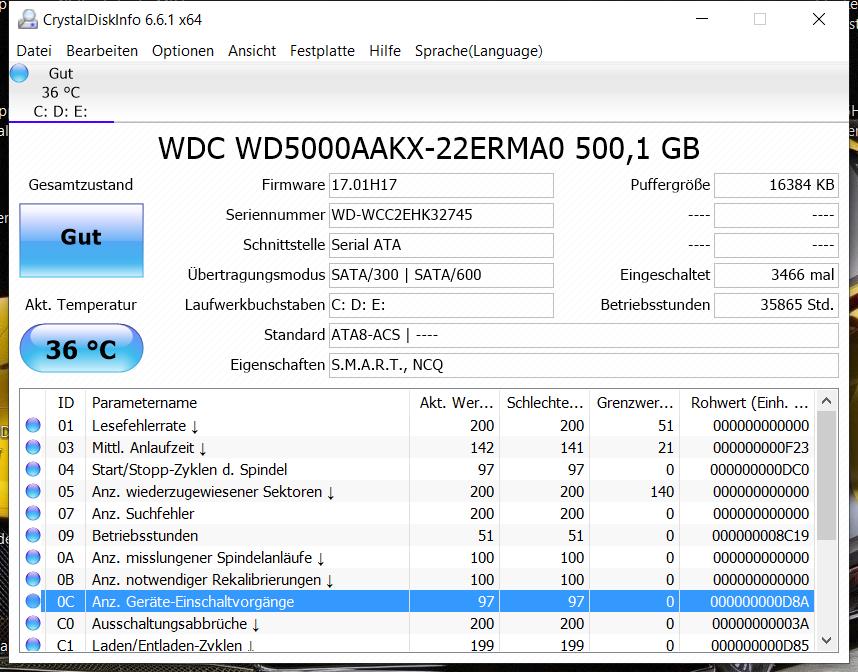Click the Eigenschaften field S.M.A.R.T., NCQ
Screen dimensions: 858x672
pos(584,365)
